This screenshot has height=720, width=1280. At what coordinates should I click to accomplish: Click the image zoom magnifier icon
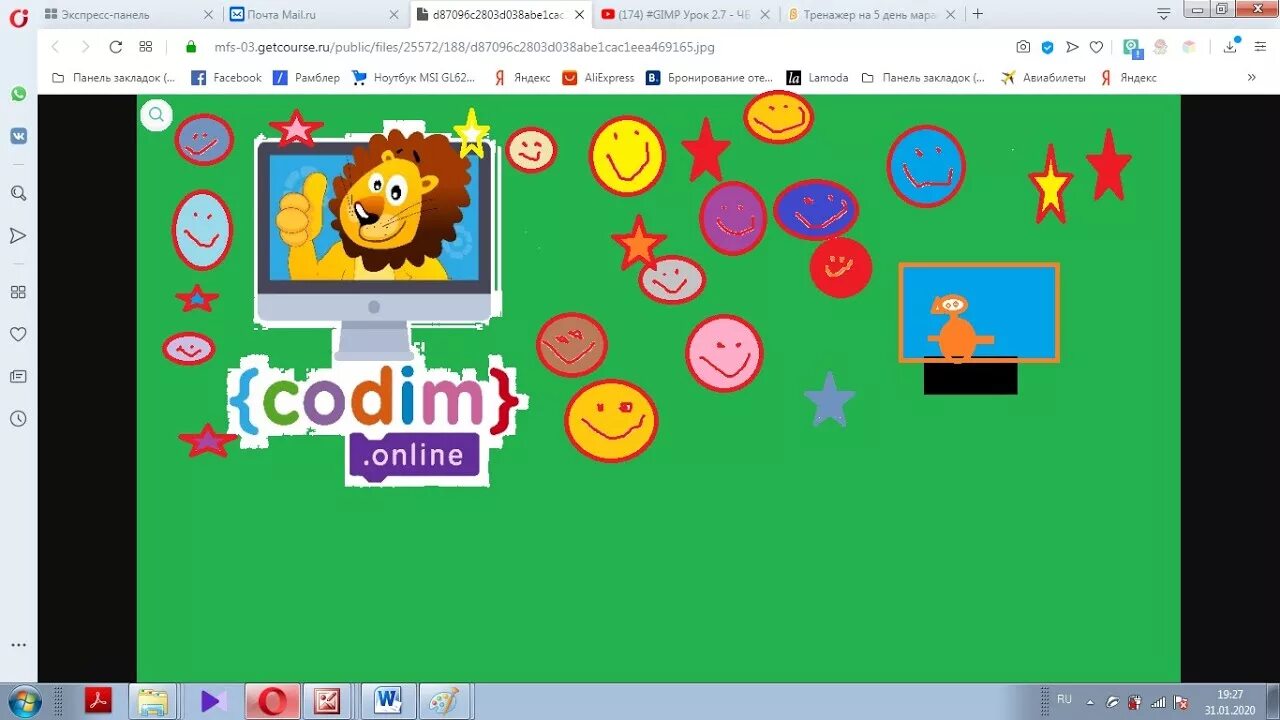click(156, 114)
